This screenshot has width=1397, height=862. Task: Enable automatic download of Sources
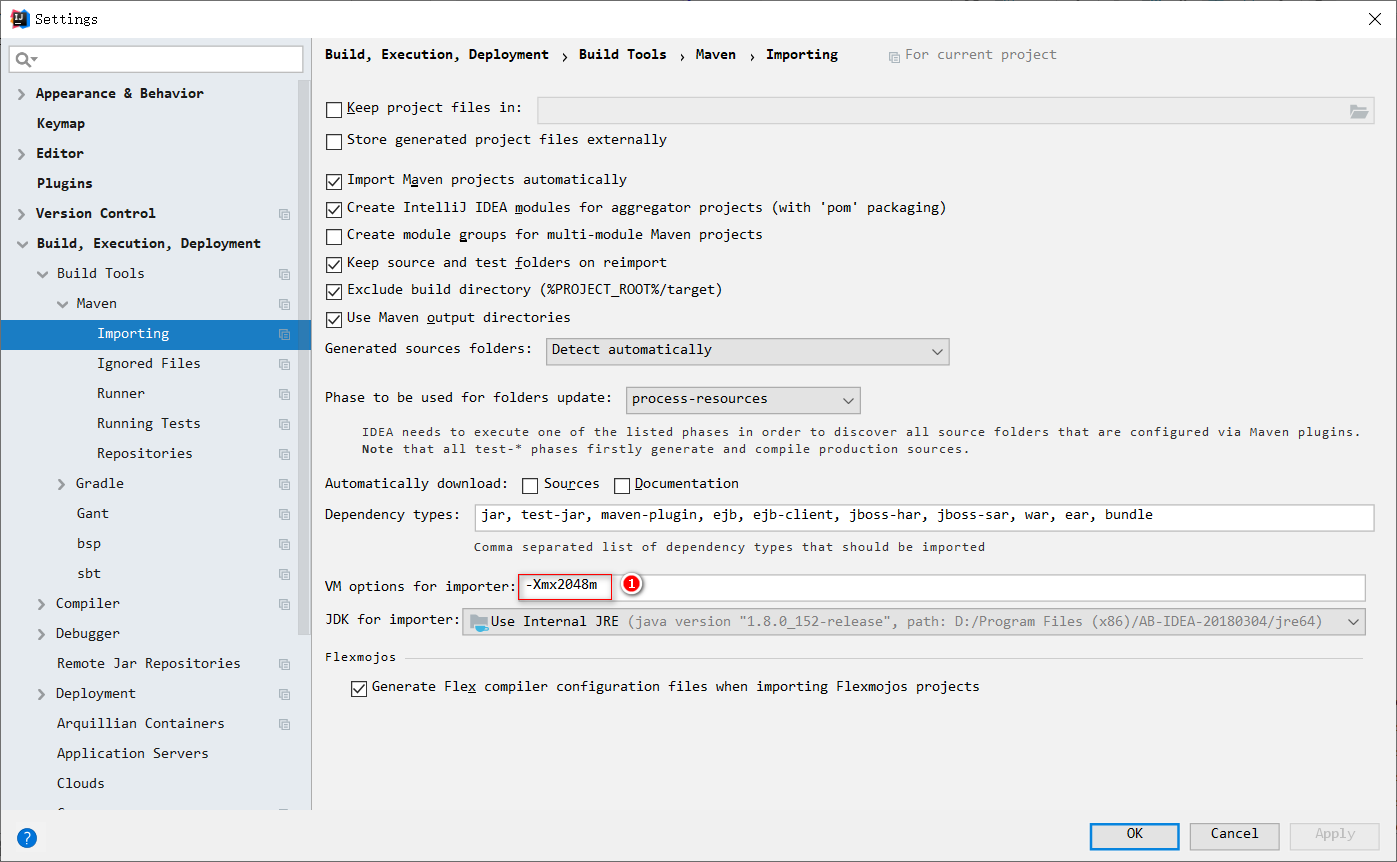point(530,485)
